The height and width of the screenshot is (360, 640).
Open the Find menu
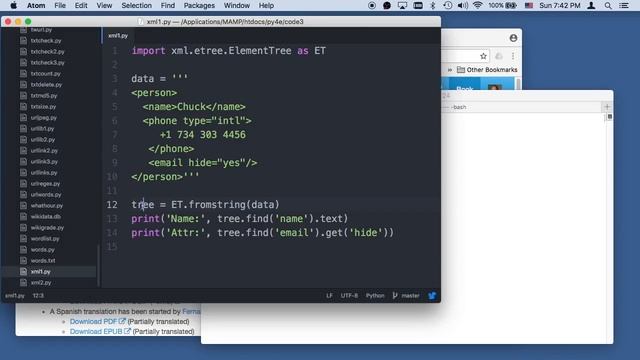pyautogui.click(x=168, y=6)
